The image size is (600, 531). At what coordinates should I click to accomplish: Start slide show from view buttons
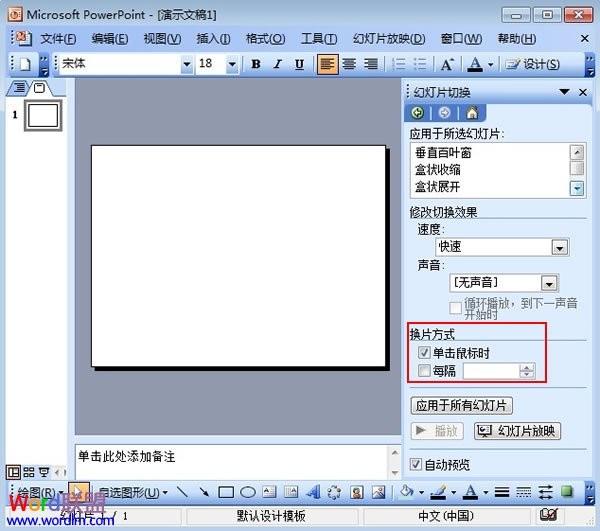pos(44,472)
